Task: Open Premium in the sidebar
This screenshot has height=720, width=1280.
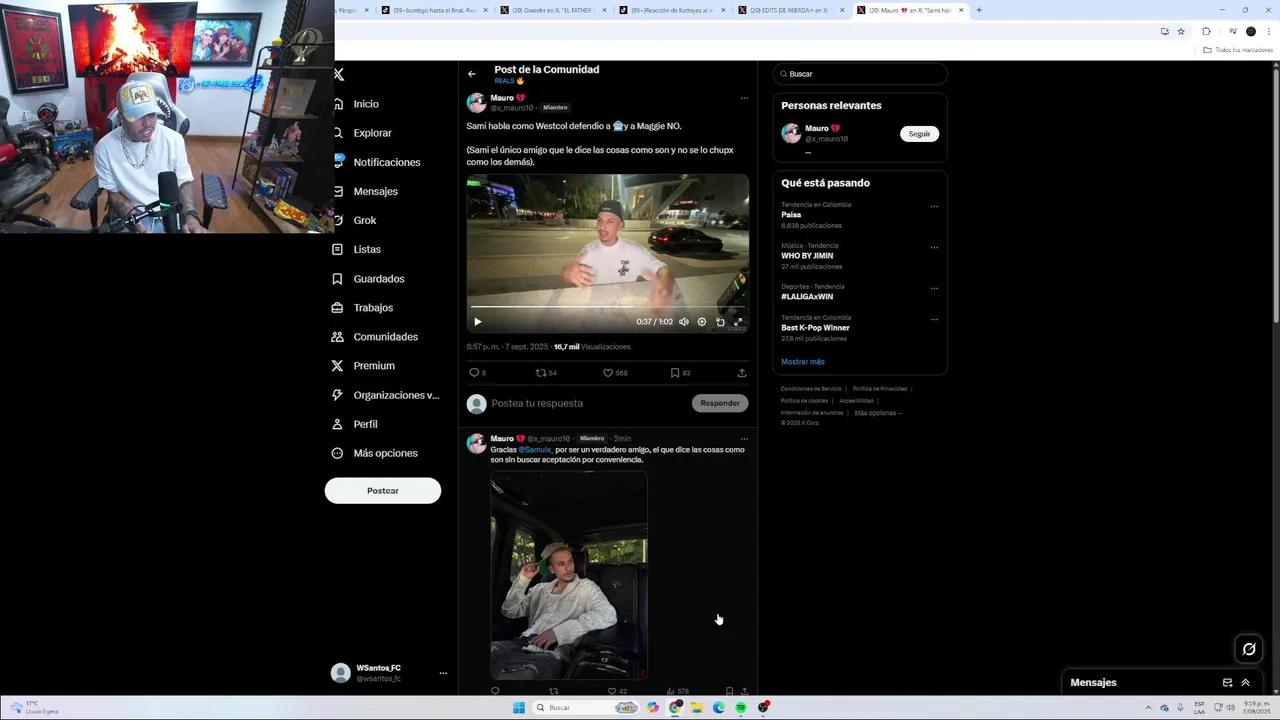Action: [x=363, y=366]
